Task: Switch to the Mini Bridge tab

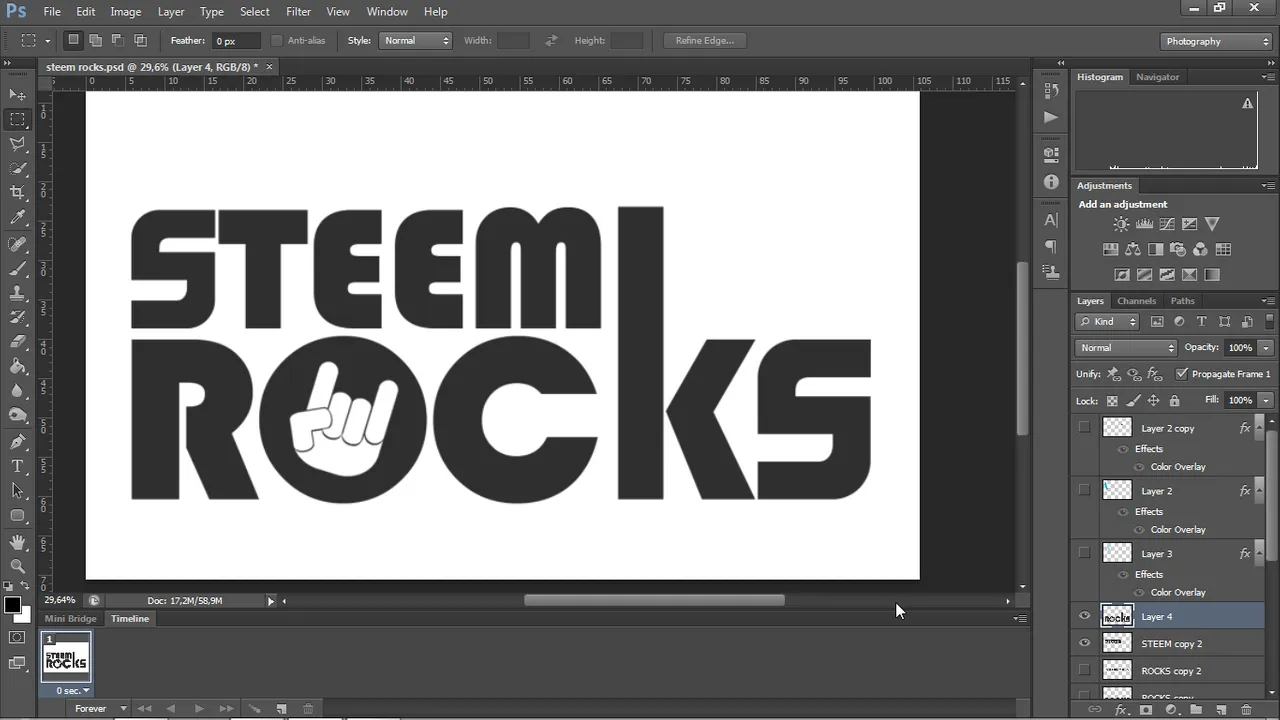Action: (x=71, y=619)
